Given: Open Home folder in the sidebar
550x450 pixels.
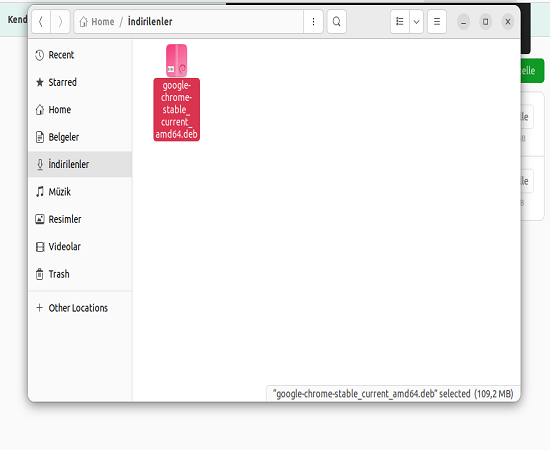Looking at the screenshot, I should [80, 110].
